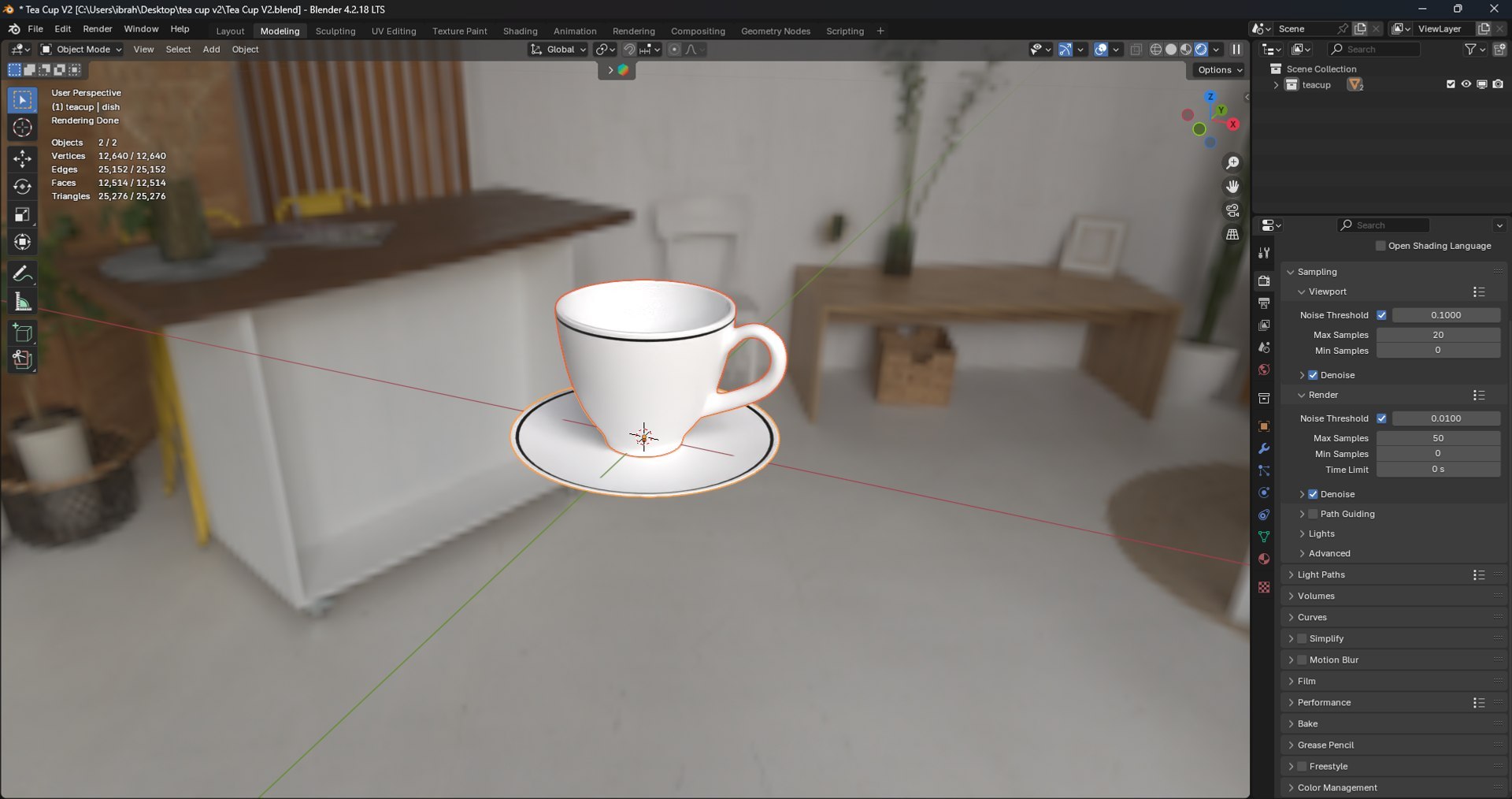Switch to material preview shading
The height and width of the screenshot is (799, 1512).
(1186, 50)
